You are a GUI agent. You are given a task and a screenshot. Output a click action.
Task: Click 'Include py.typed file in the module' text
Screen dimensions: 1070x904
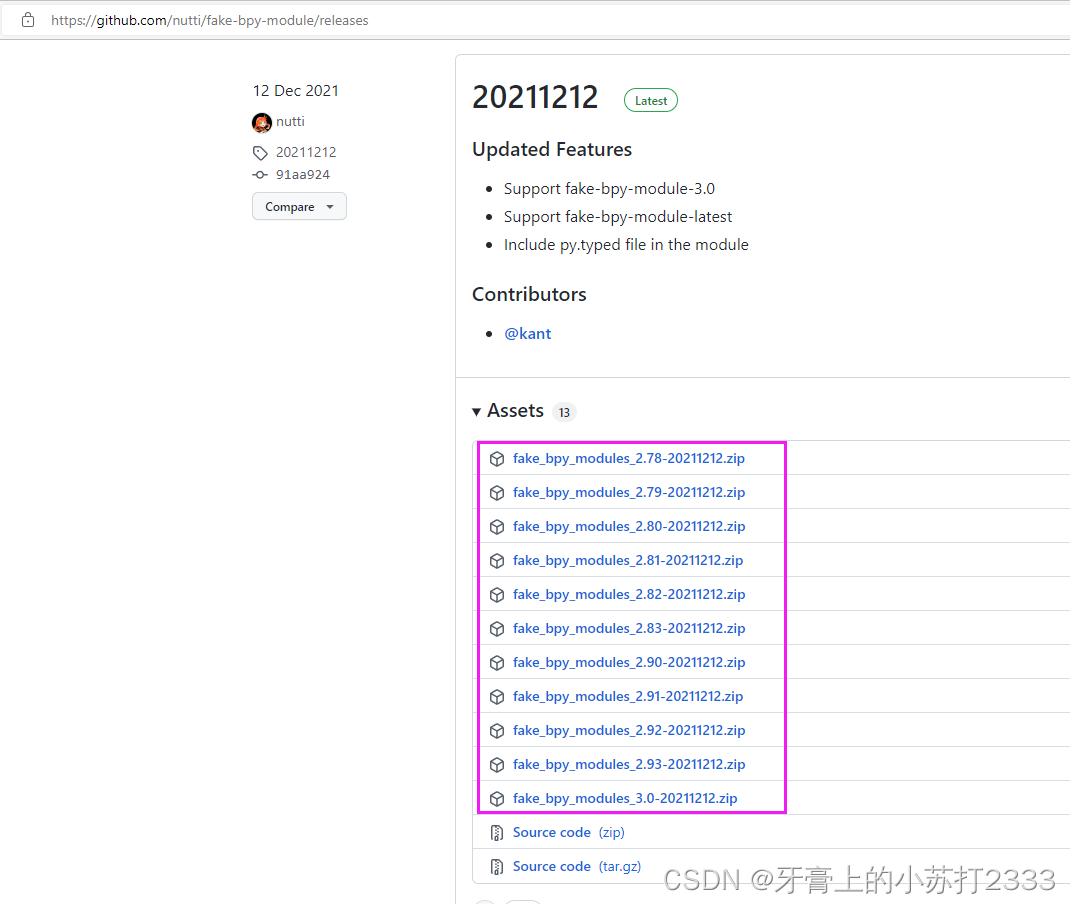pyautogui.click(x=626, y=245)
